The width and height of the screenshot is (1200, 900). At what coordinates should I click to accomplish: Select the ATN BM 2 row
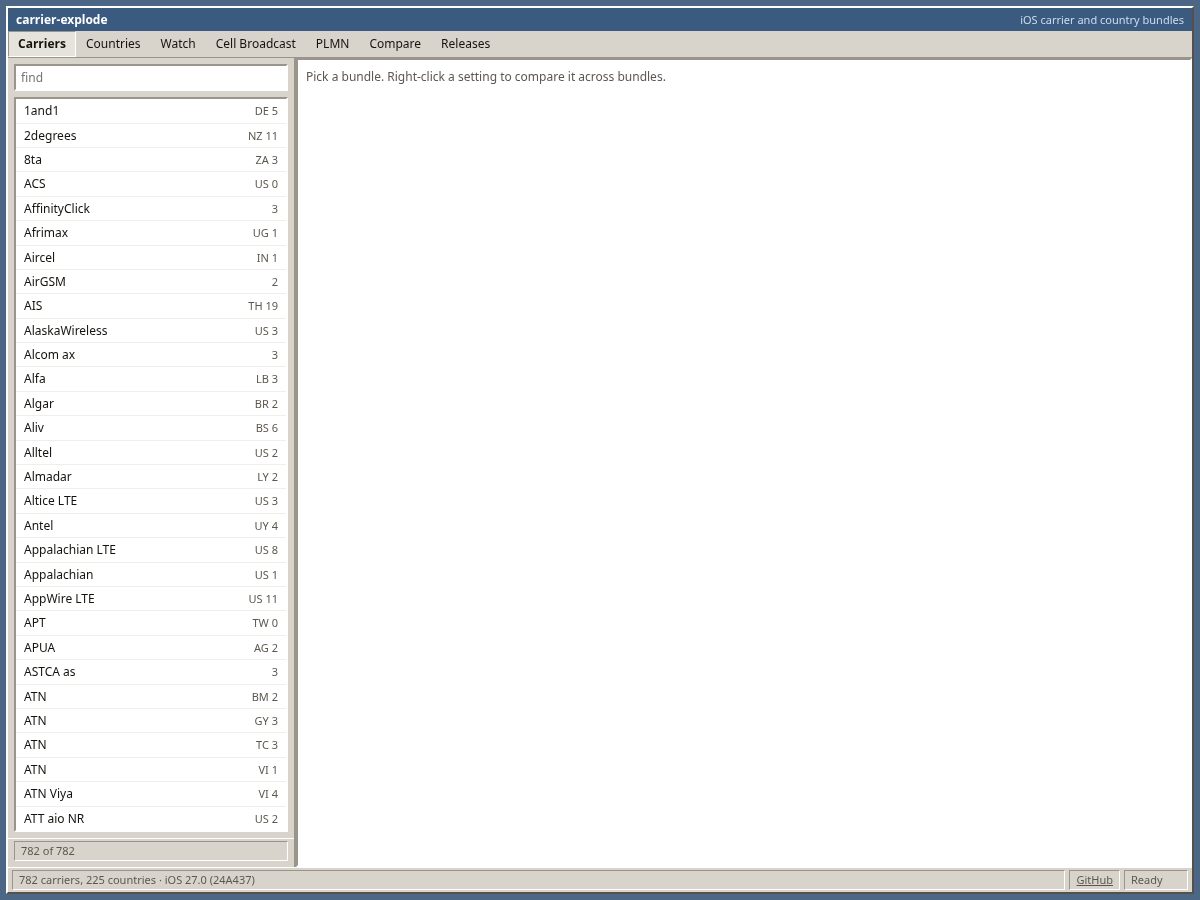(151, 697)
